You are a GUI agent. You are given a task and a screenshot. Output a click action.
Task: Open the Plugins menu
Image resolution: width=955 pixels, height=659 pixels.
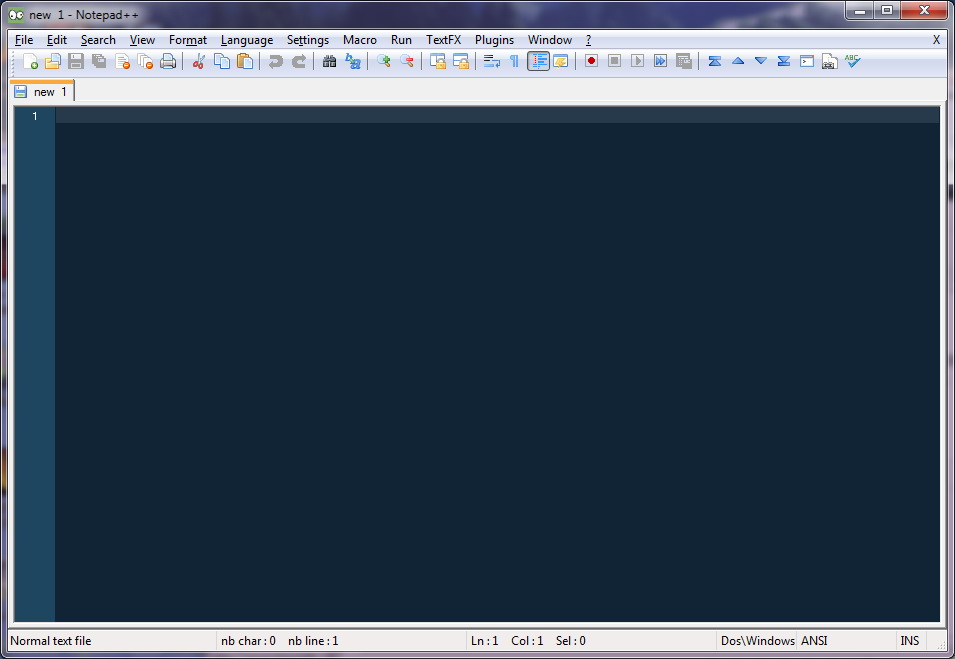click(494, 40)
